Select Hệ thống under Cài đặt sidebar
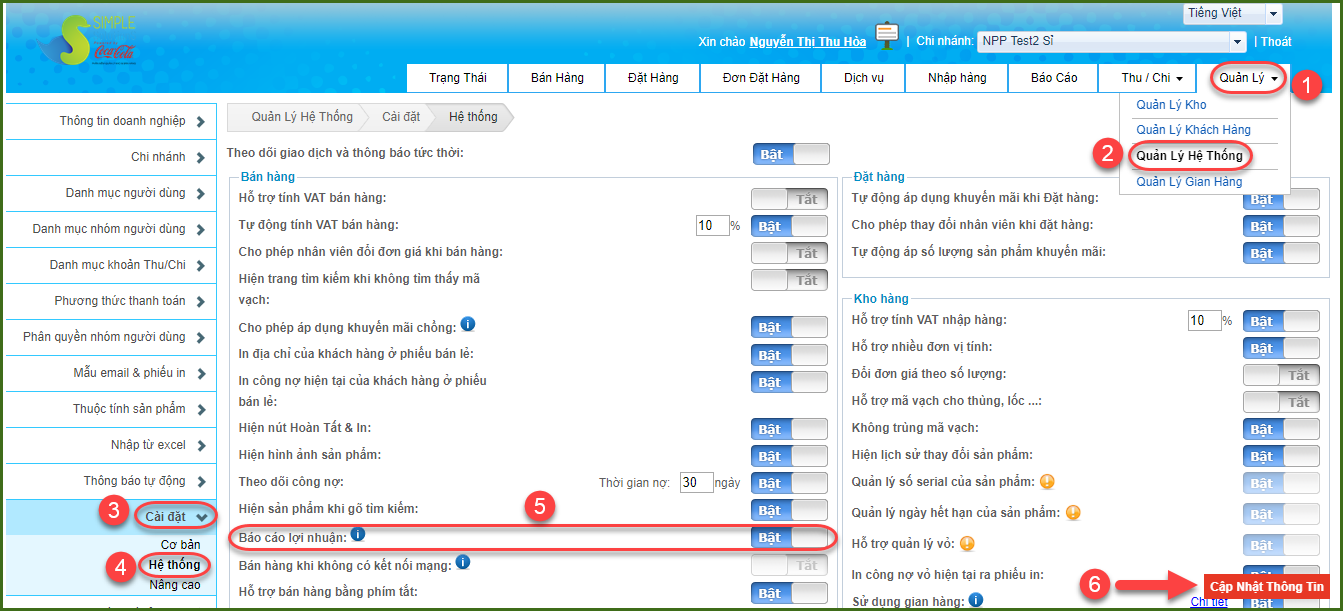This screenshot has width=1343, height=611. point(174,565)
